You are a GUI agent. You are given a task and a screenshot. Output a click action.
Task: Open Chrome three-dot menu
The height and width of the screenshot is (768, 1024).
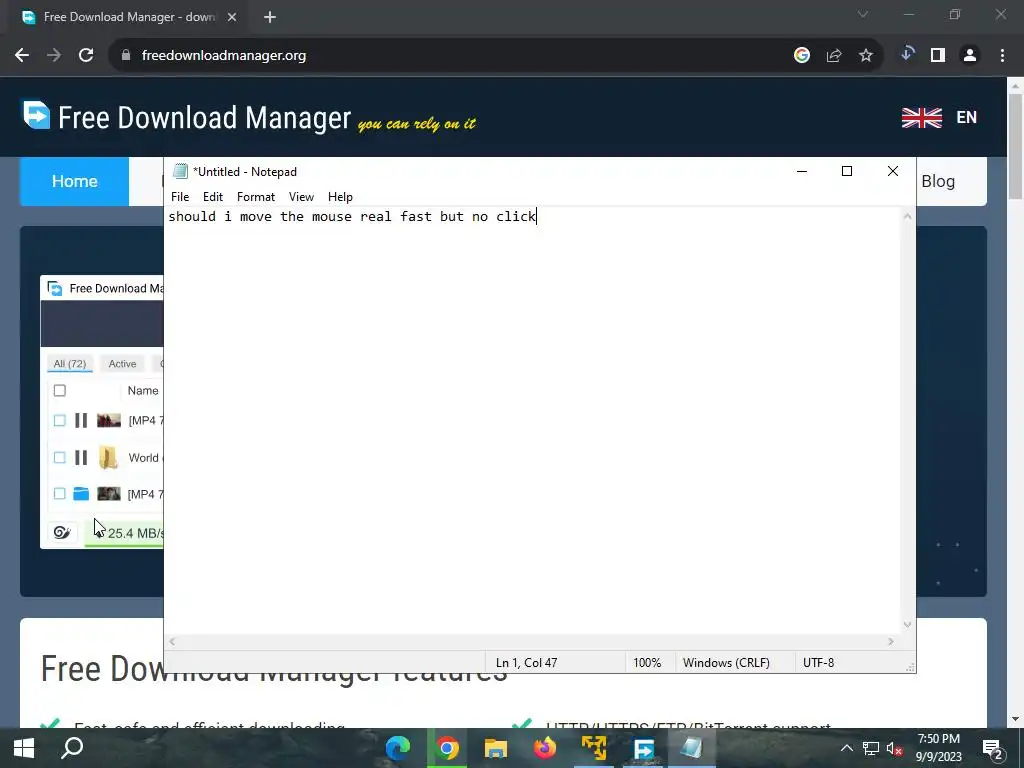tap(1002, 56)
